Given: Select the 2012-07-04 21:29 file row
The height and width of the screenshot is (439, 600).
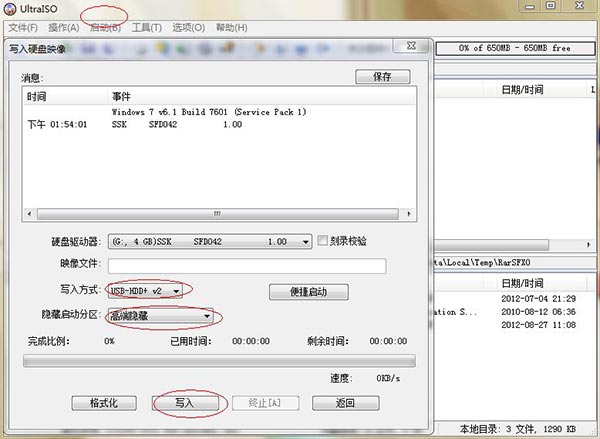Looking at the screenshot, I should point(538,299).
